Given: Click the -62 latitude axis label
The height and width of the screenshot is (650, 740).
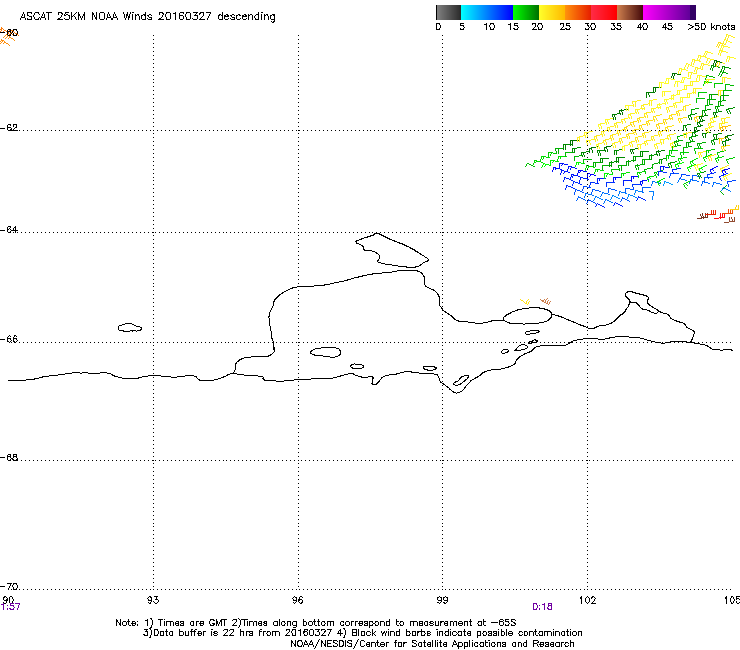Looking at the screenshot, I should click(x=9, y=128).
